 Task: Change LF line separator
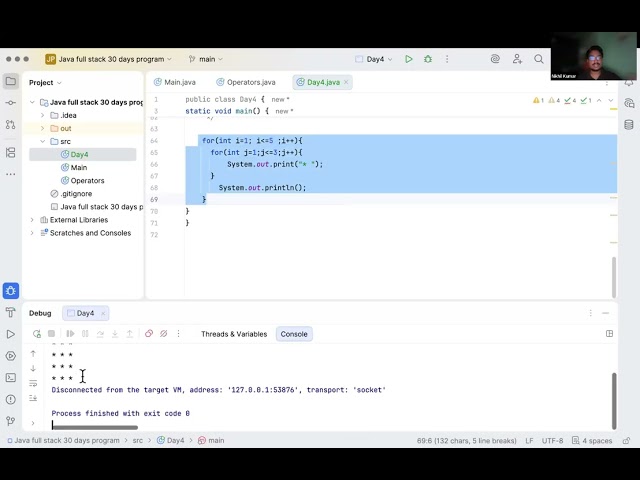[x=529, y=441]
